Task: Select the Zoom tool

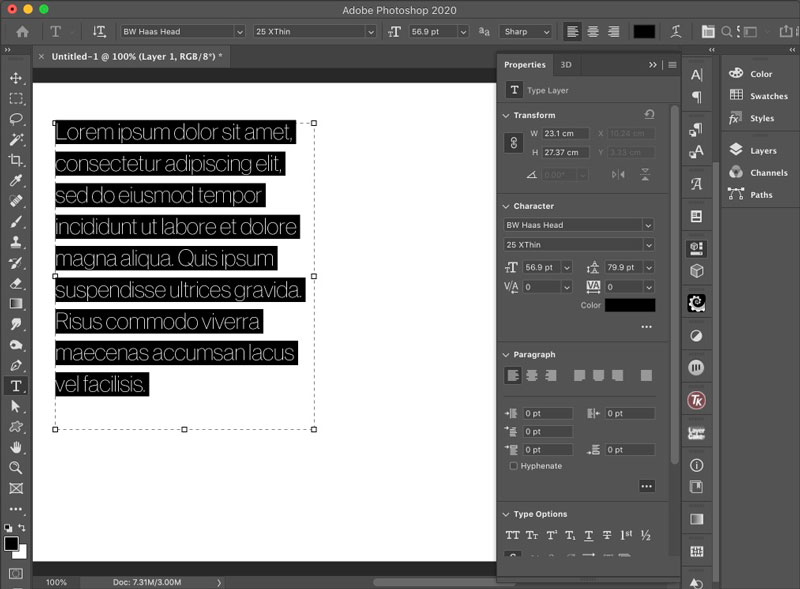Action: click(16, 467)
